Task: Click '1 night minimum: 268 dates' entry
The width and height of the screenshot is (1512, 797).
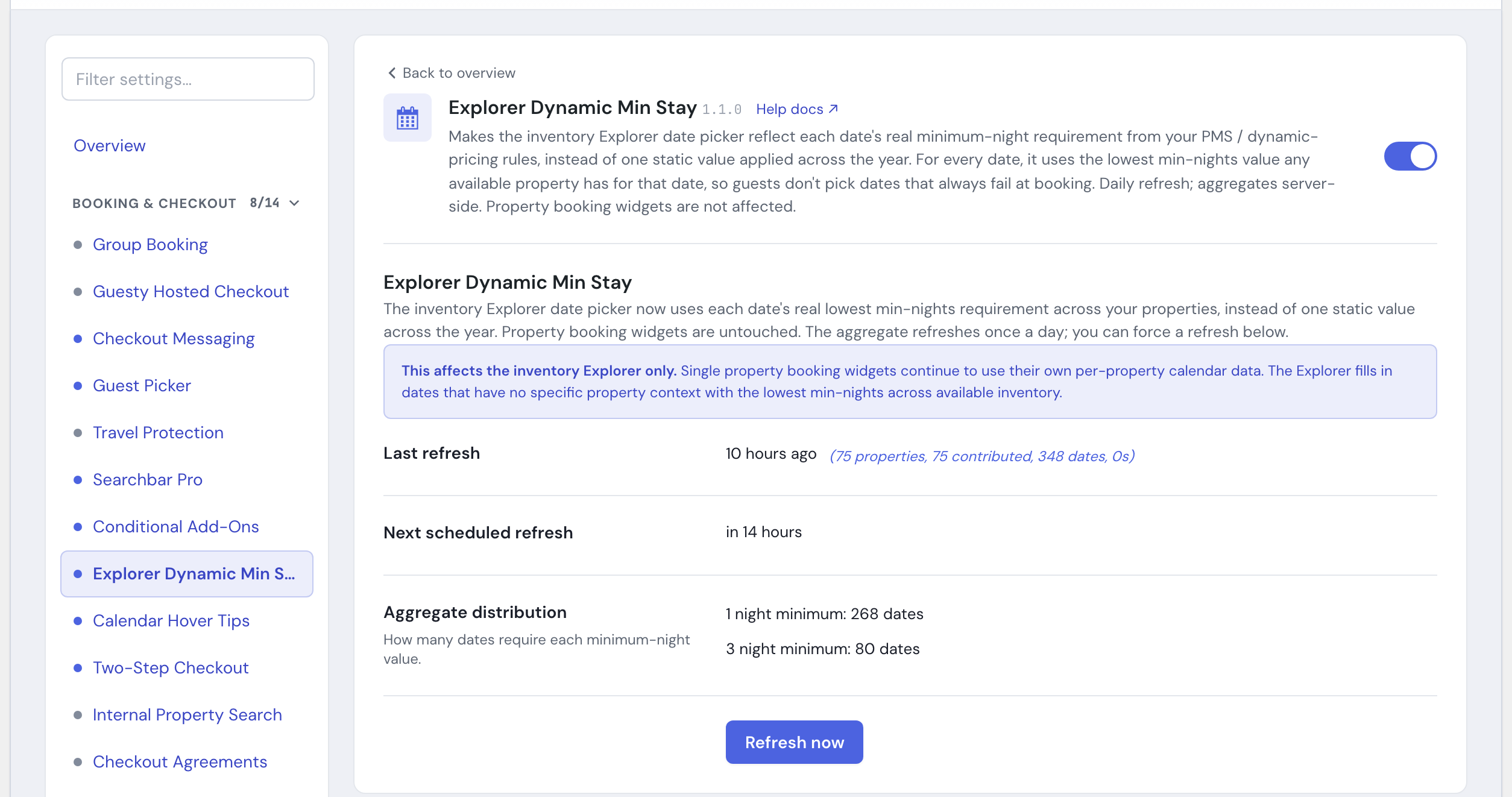Action: [x=825, y=614]
